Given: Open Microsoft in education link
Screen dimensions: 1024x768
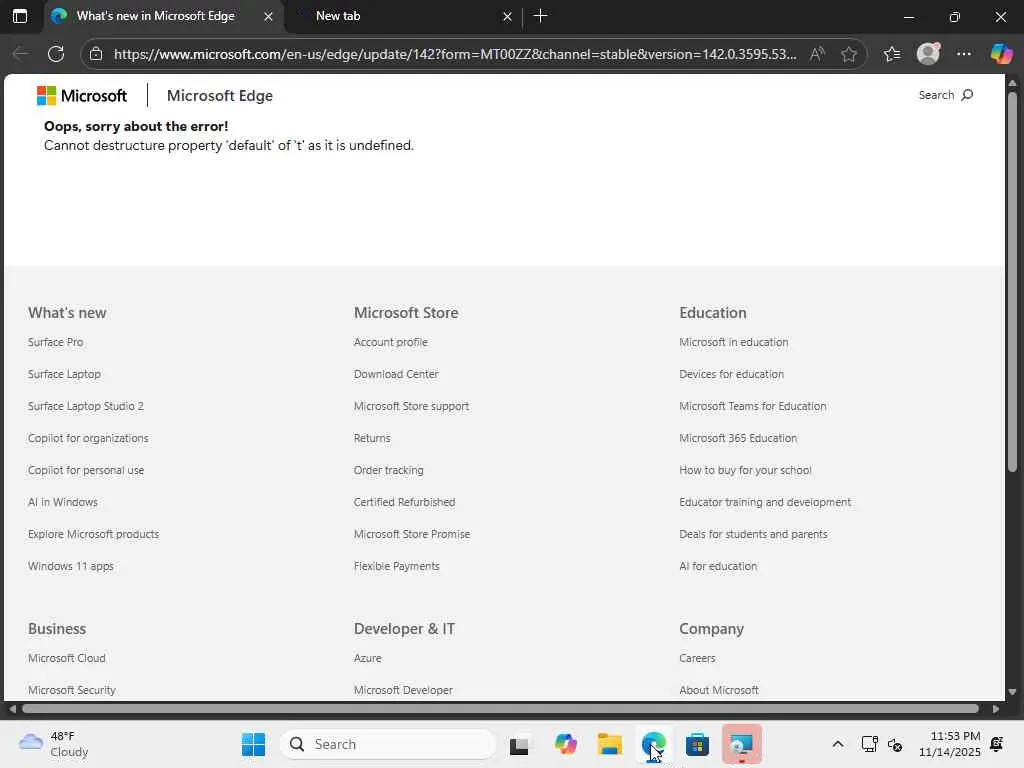Looking at the screenshot, I should pyautogui.click(x=733, y=342).
